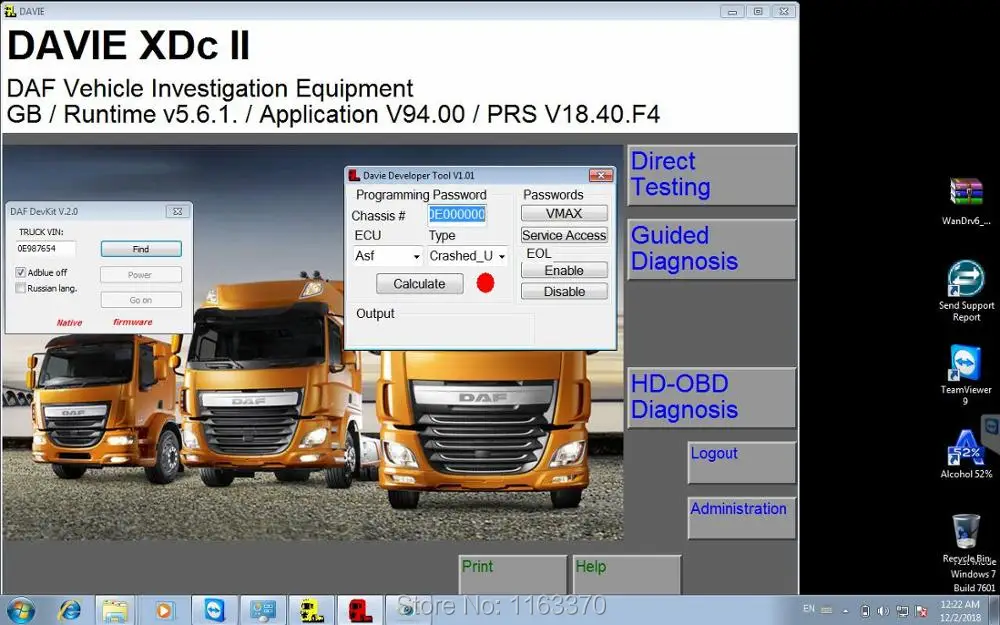Open TeamViewer 9 desktop shortcut

click(966, 375)
